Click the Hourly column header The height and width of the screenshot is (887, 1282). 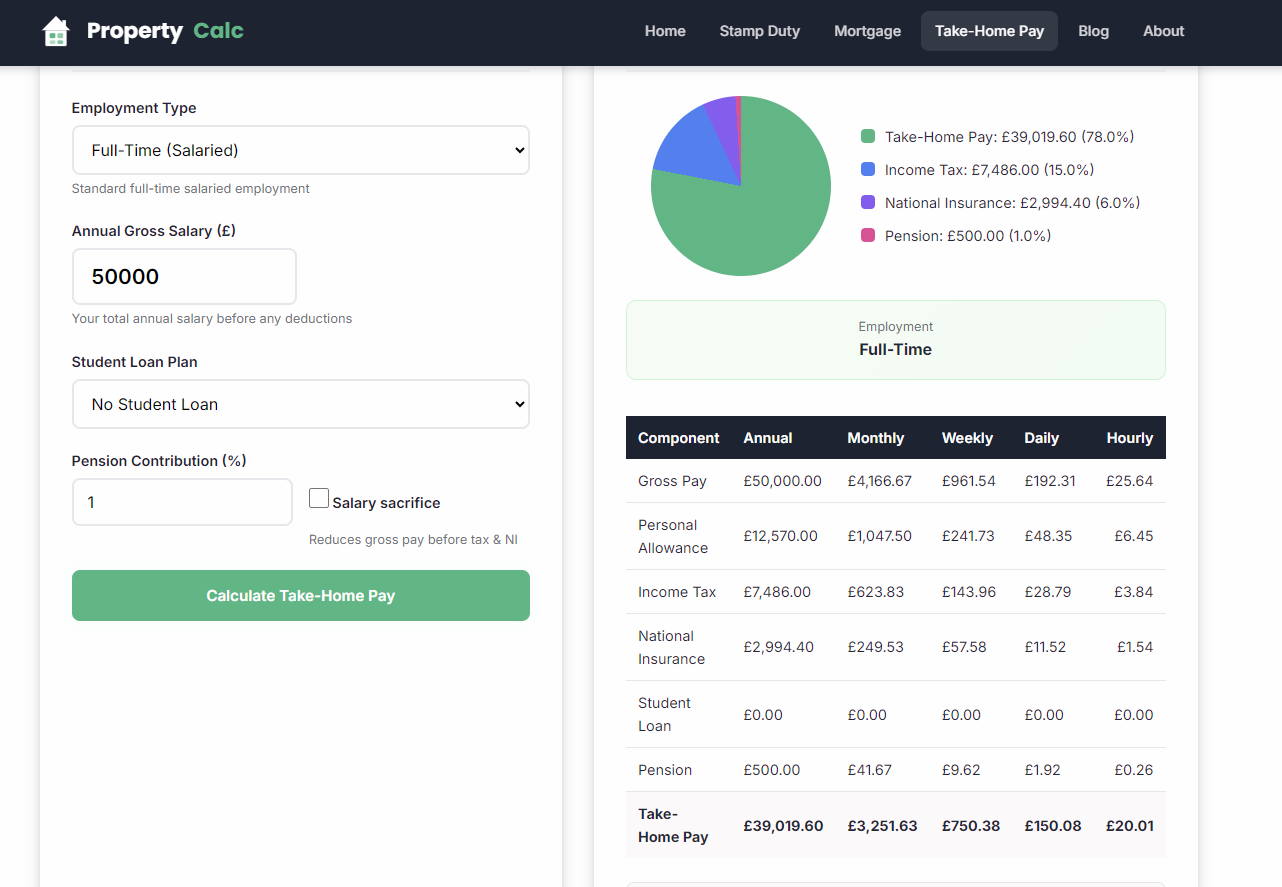tap(1130, 438)
